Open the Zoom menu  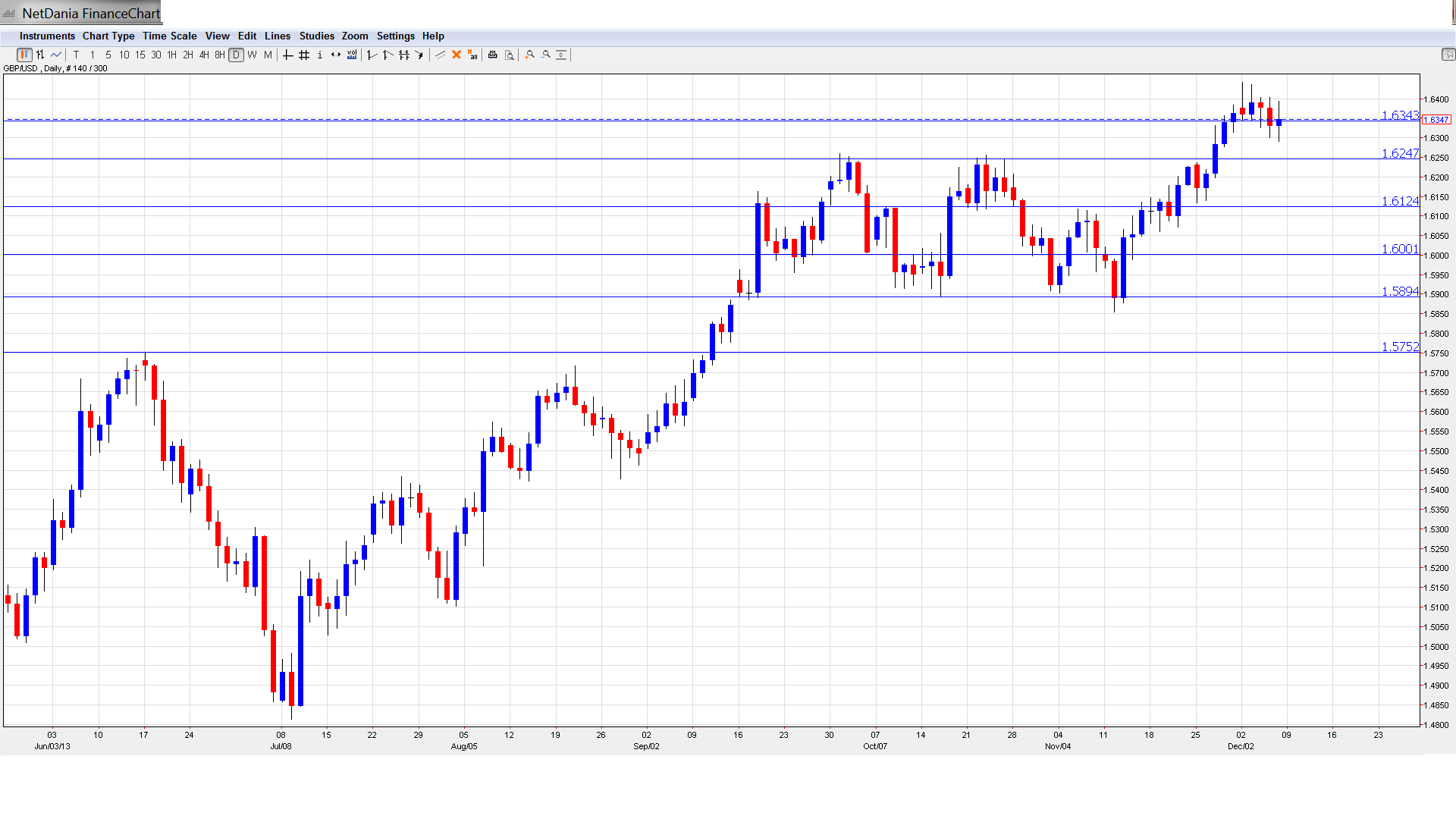[355, 36]
